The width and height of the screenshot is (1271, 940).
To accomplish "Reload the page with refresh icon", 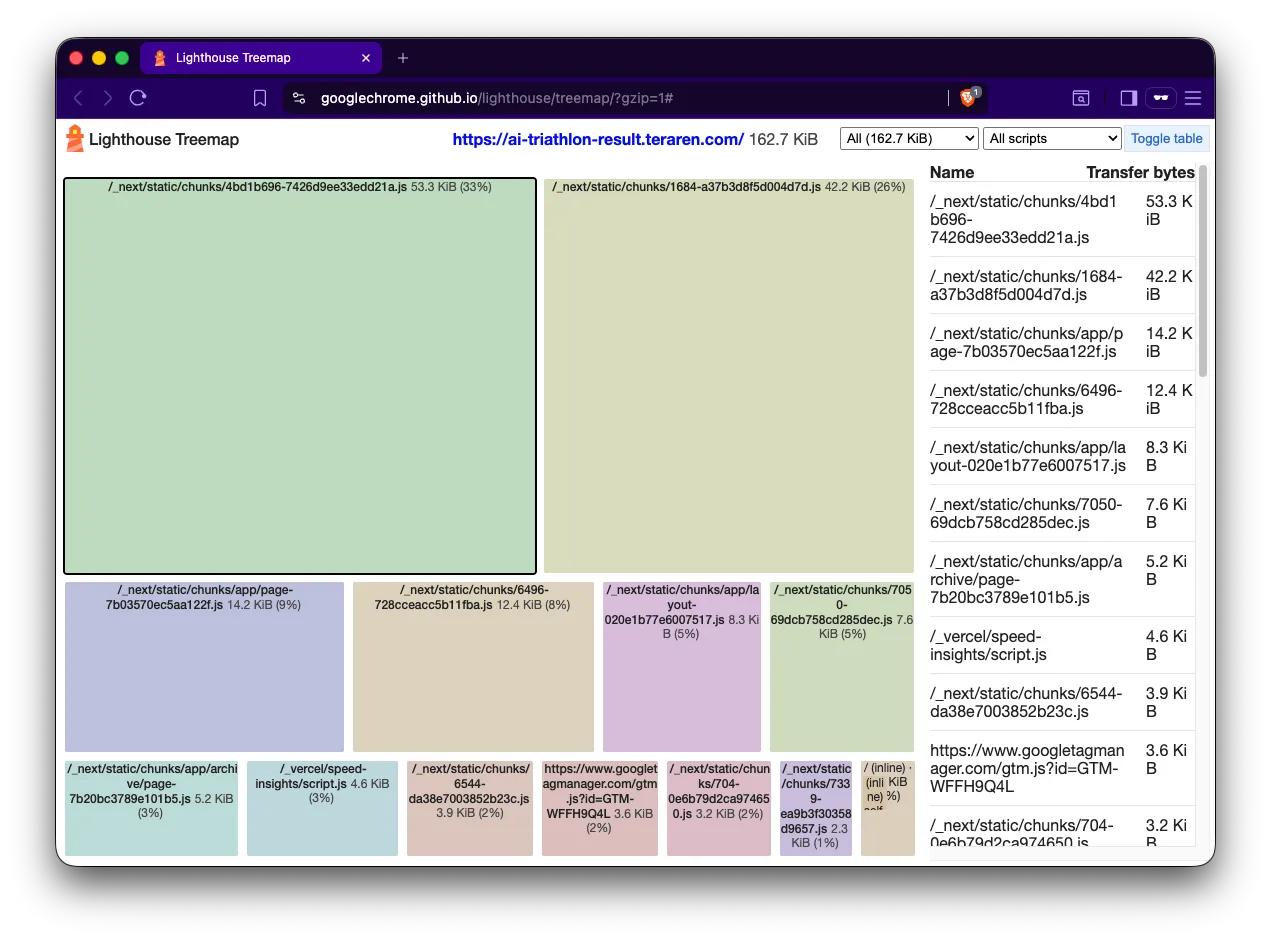I will pyautogui.click(x=138, y=98).
